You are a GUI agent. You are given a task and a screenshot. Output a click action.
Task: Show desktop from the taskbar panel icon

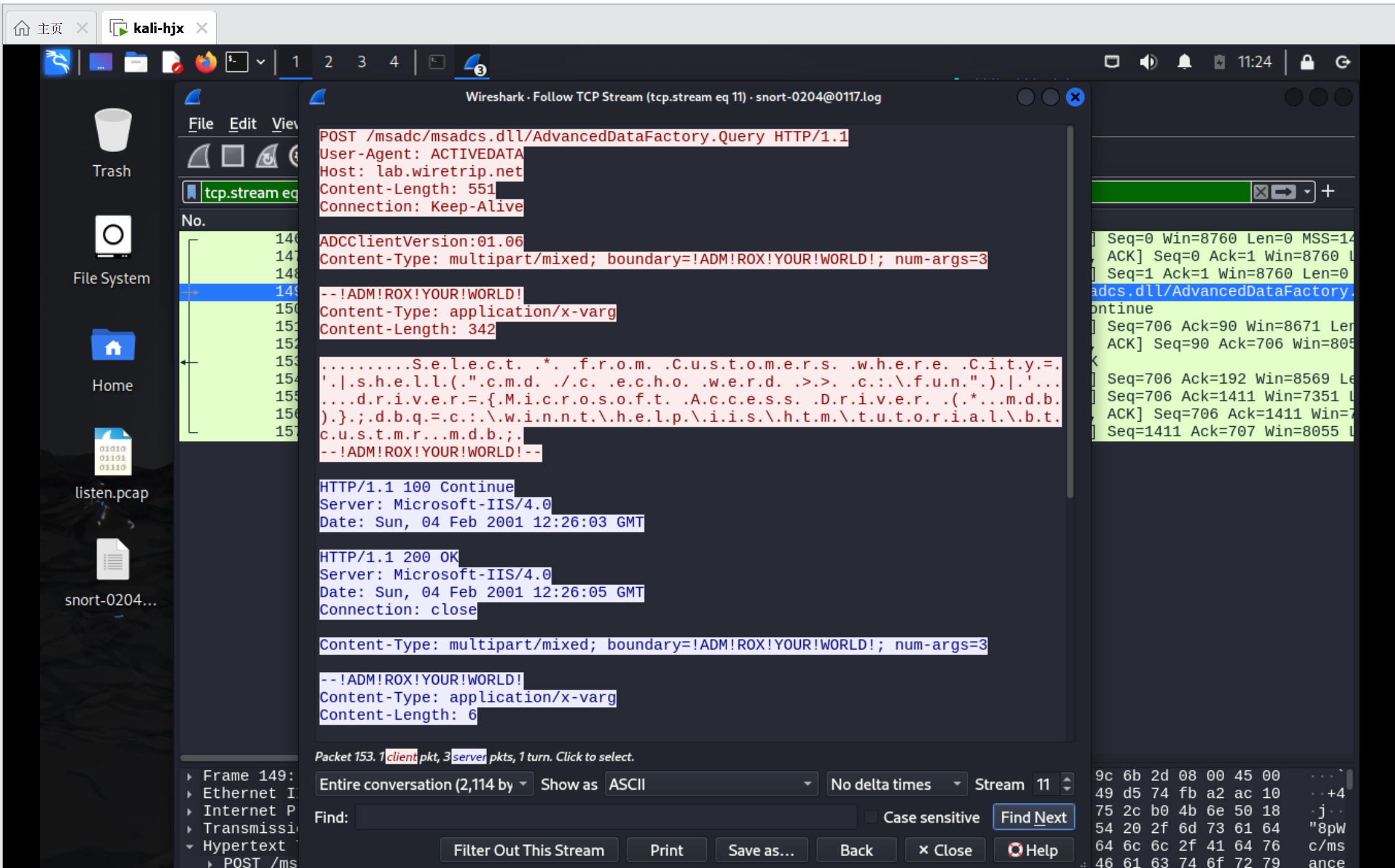101,62
